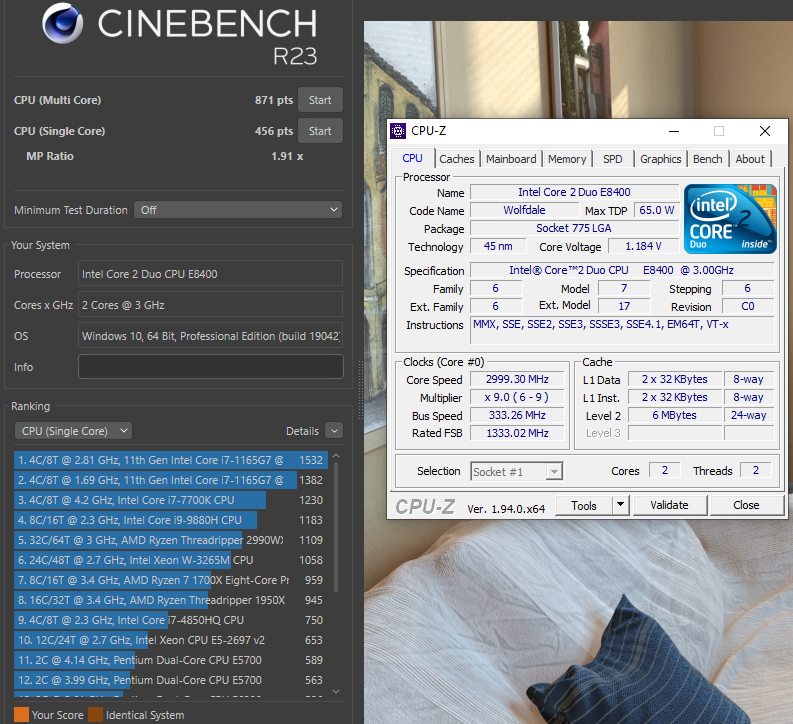Click the Instructions list MMX, SSE field
The image size is (793, 724).
tap(622, 331)
